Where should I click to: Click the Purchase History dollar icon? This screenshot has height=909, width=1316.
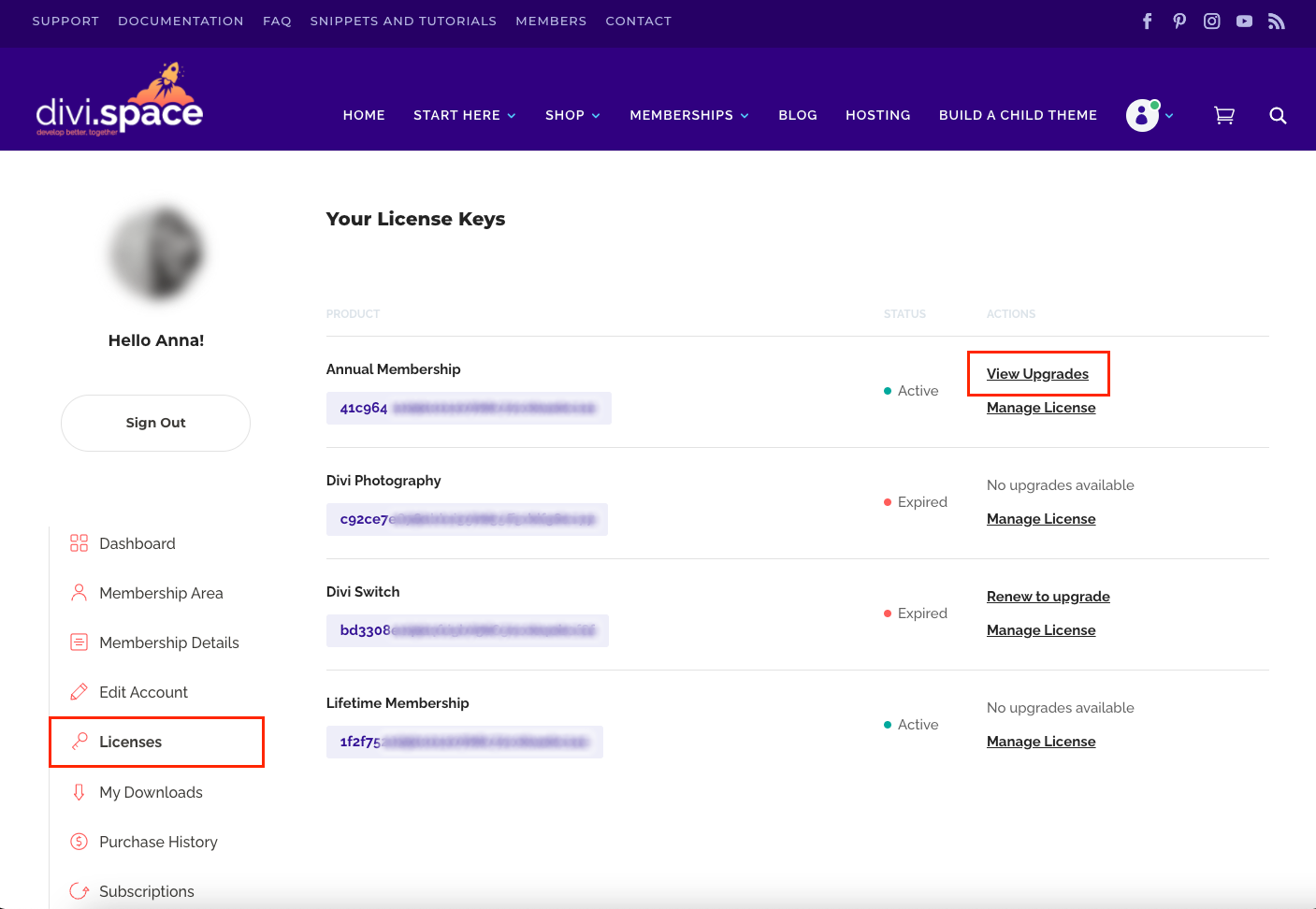[79, 842]
